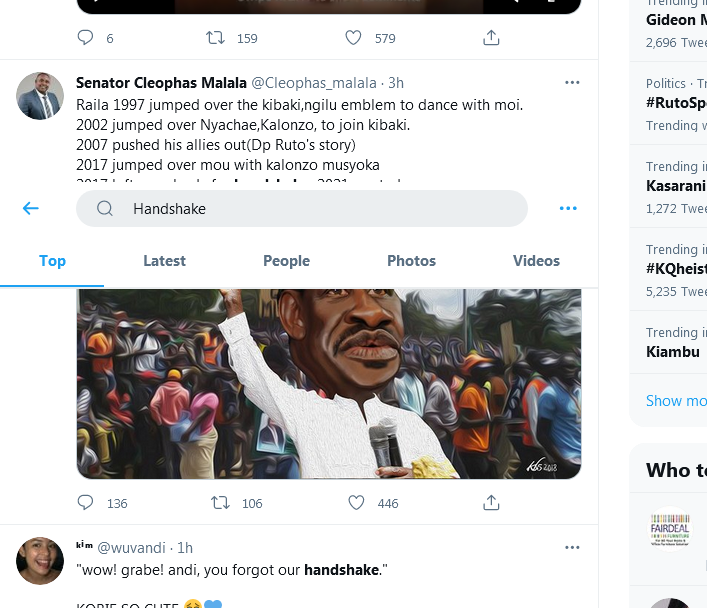Open search options three-dot menu

pos(568,208)
